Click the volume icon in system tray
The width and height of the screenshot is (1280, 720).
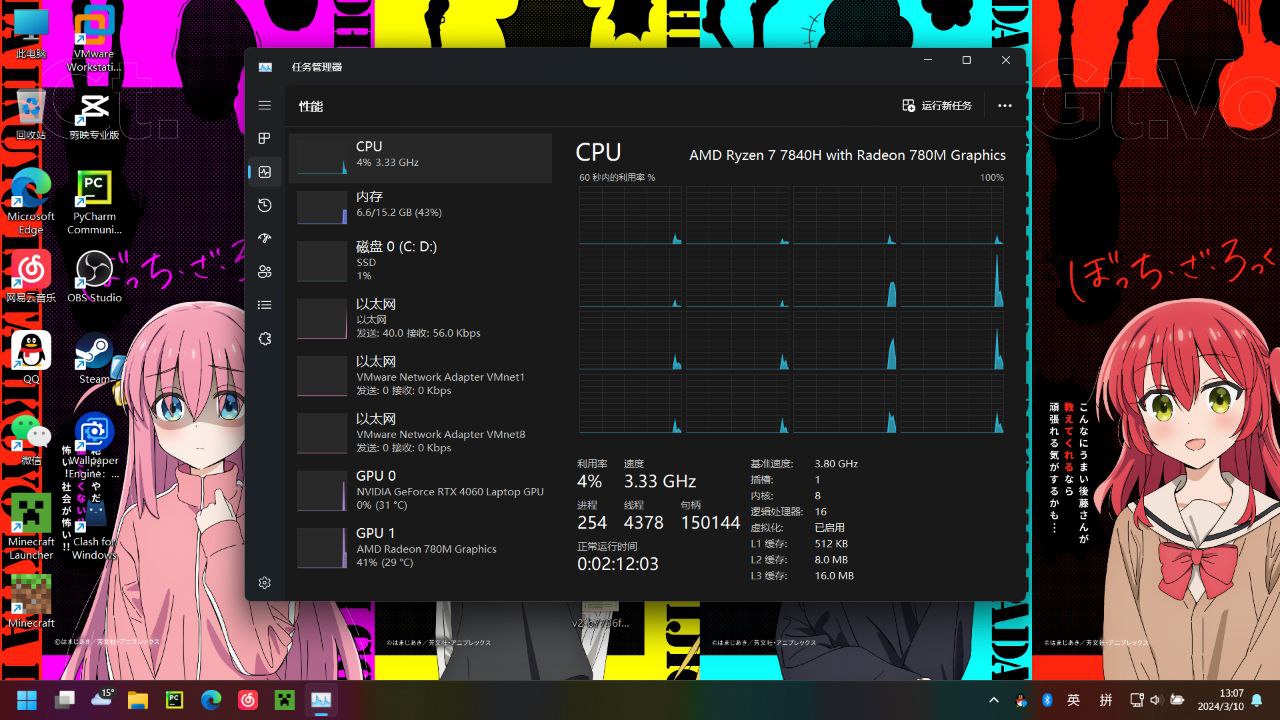click(1156, 700)
